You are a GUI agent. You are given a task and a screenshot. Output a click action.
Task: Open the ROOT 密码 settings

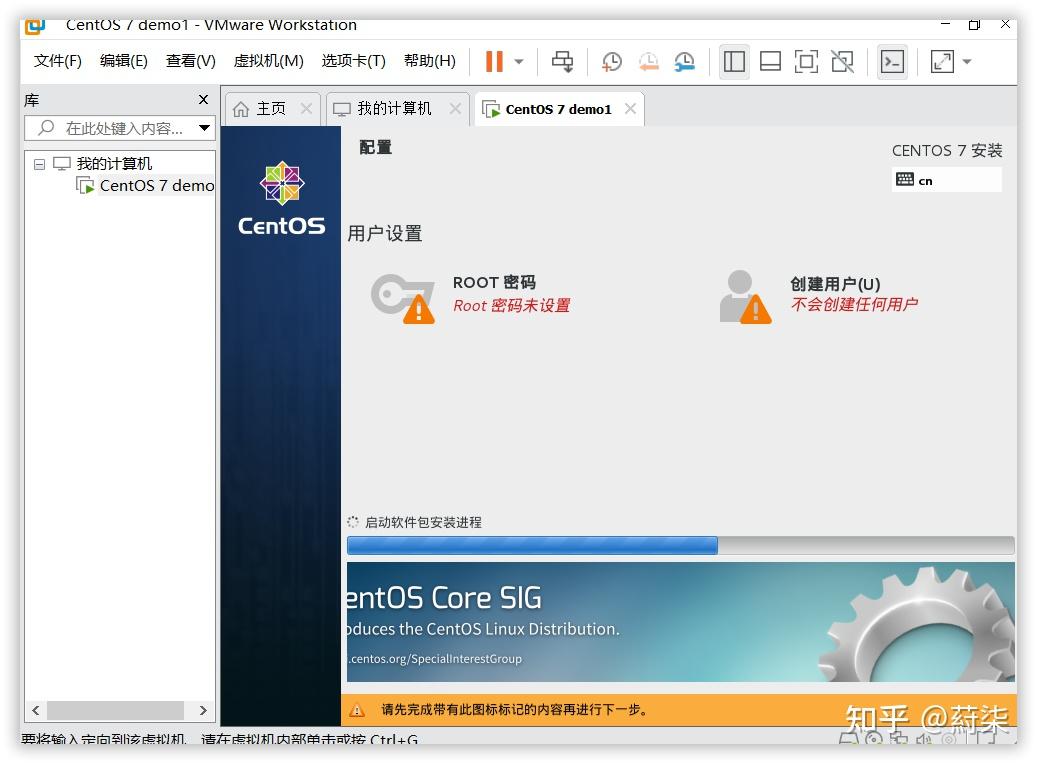pyautogui.click(x=494, y=282)
